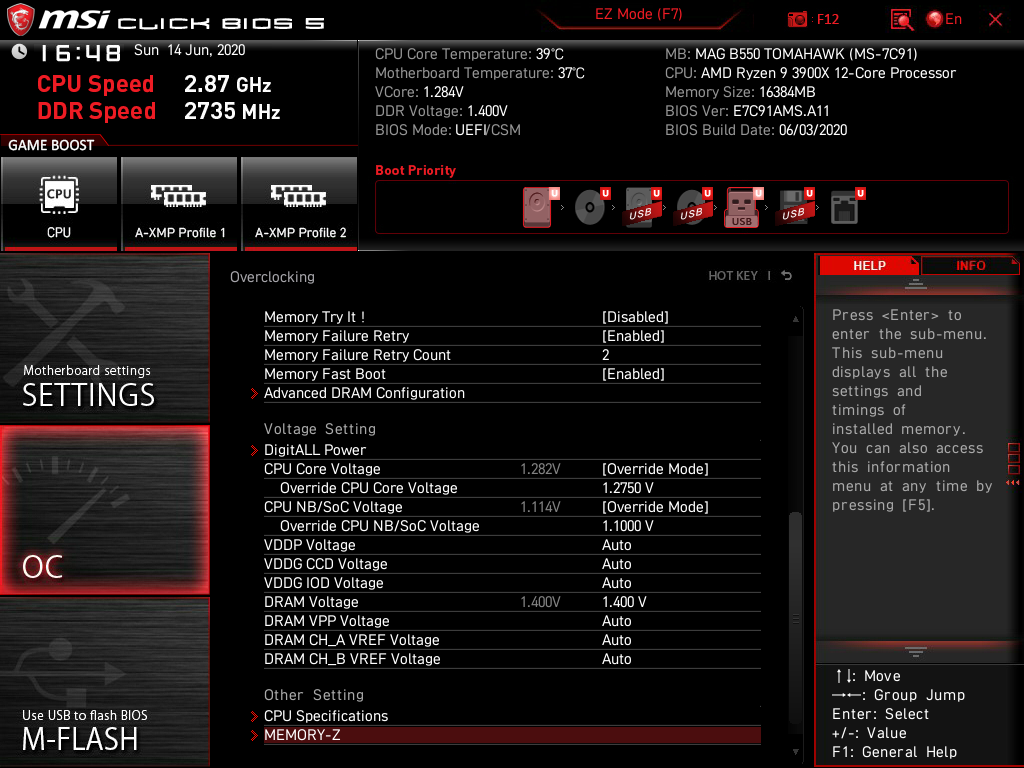Screen dimensions: 1024x768
Task: Click the CPU Core Temperature 39°C readout
Action: click(x=469, y=54)
